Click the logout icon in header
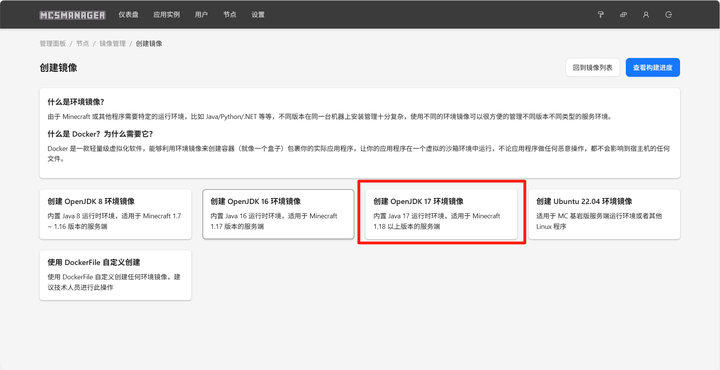 coord(669,15)
